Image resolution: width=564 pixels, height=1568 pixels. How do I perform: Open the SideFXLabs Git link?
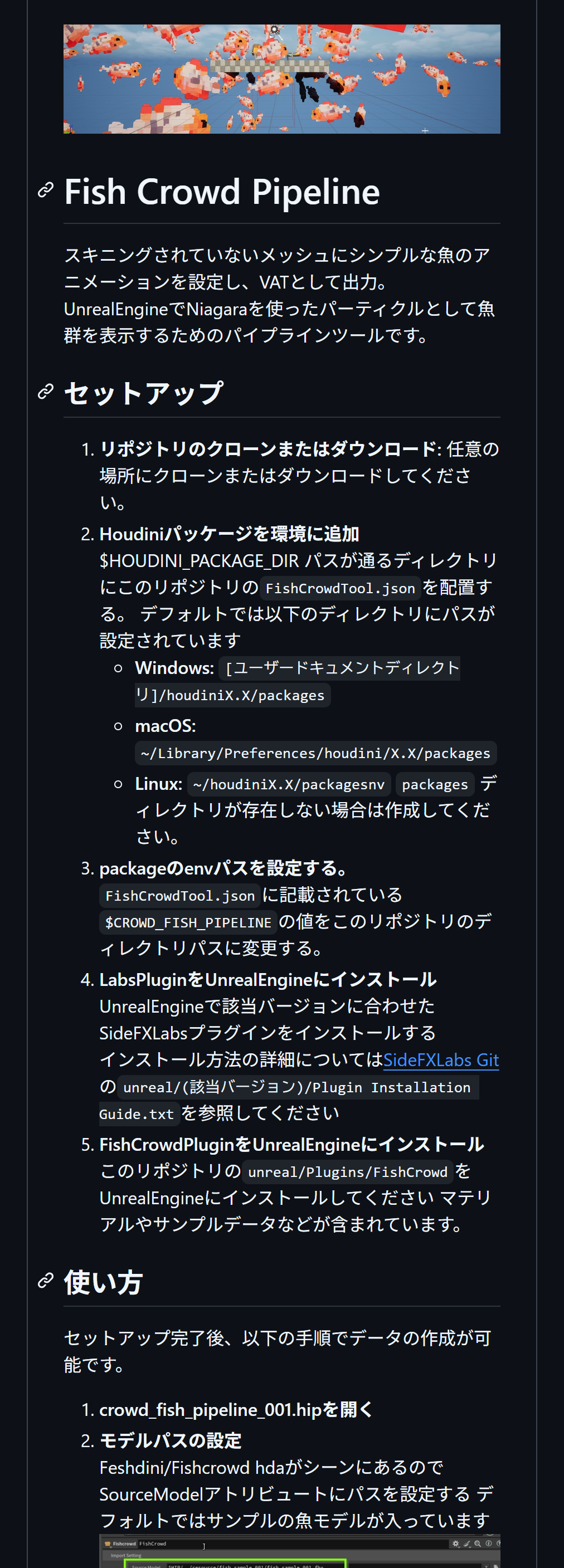tap(441, 1060)
